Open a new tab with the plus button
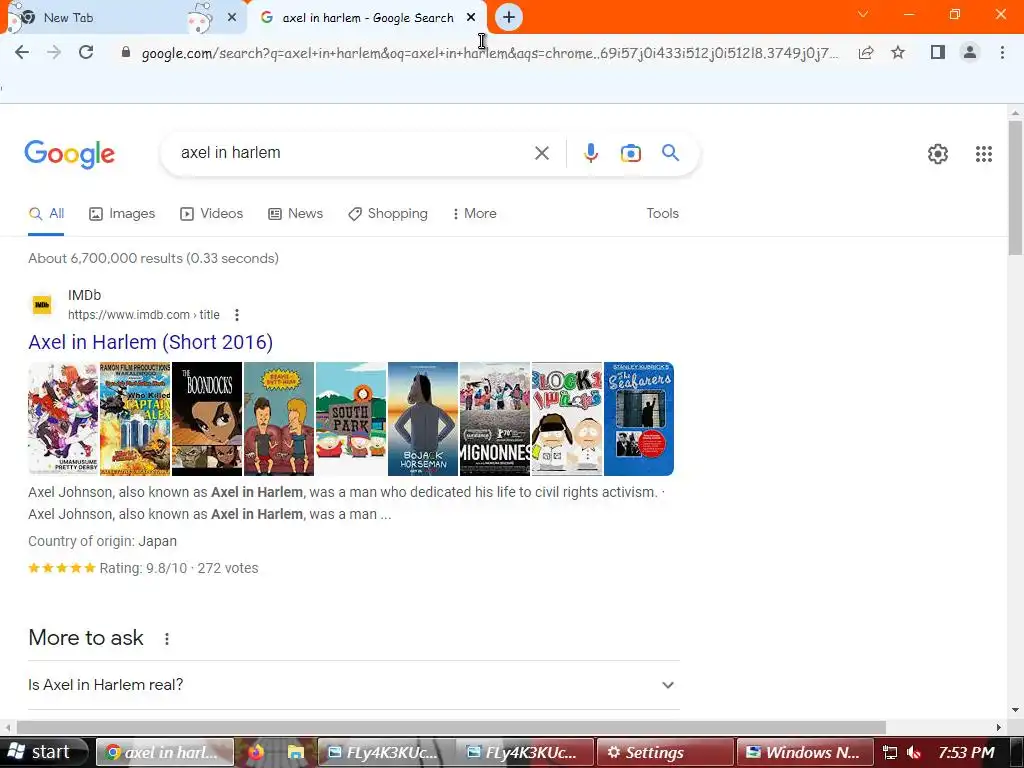1024x768 pixels. click(x=509, y=18)
